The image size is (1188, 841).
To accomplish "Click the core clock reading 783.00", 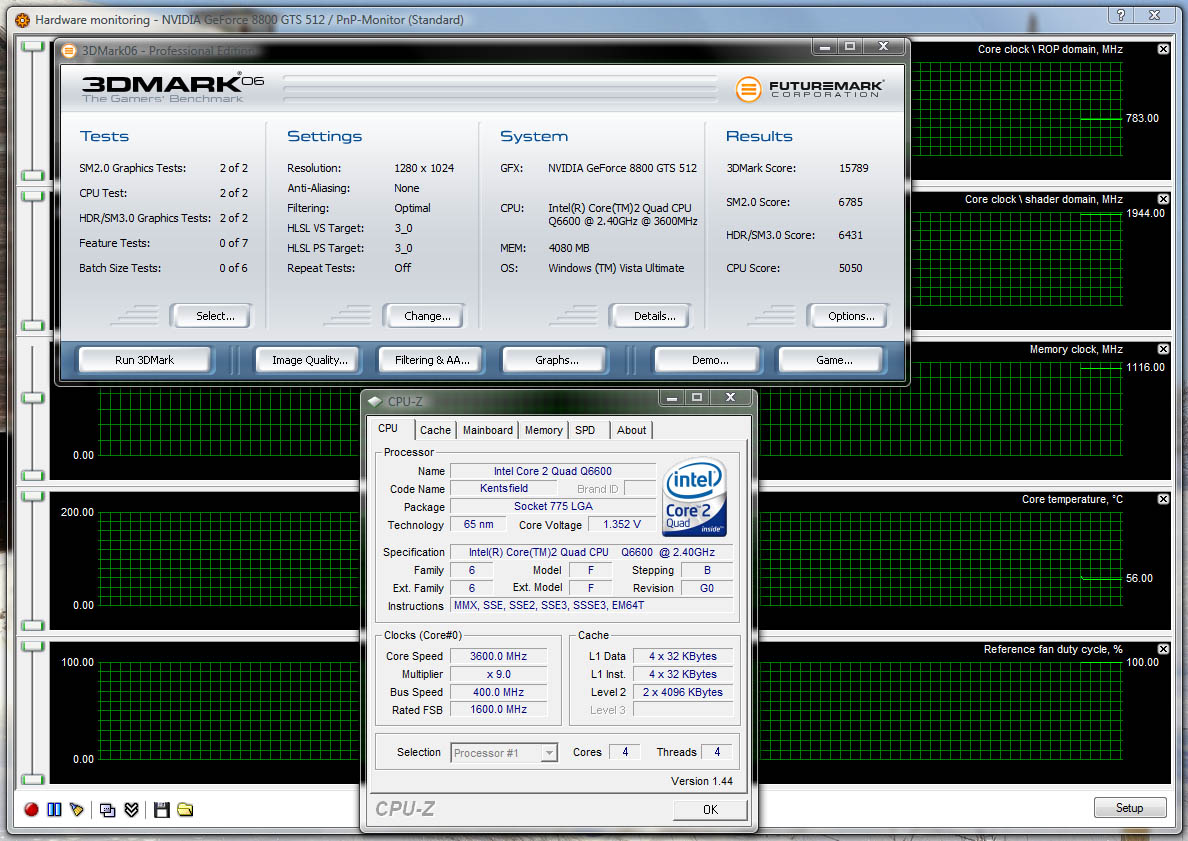I will 1142,118.
